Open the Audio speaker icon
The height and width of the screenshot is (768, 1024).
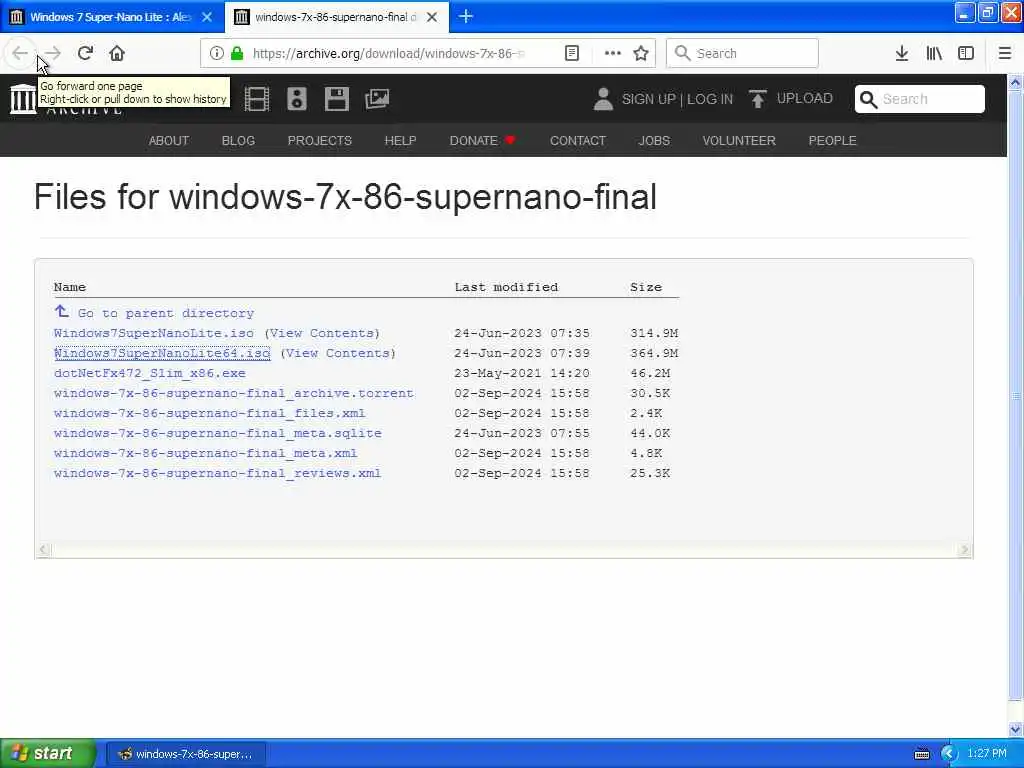coord(297,99)
